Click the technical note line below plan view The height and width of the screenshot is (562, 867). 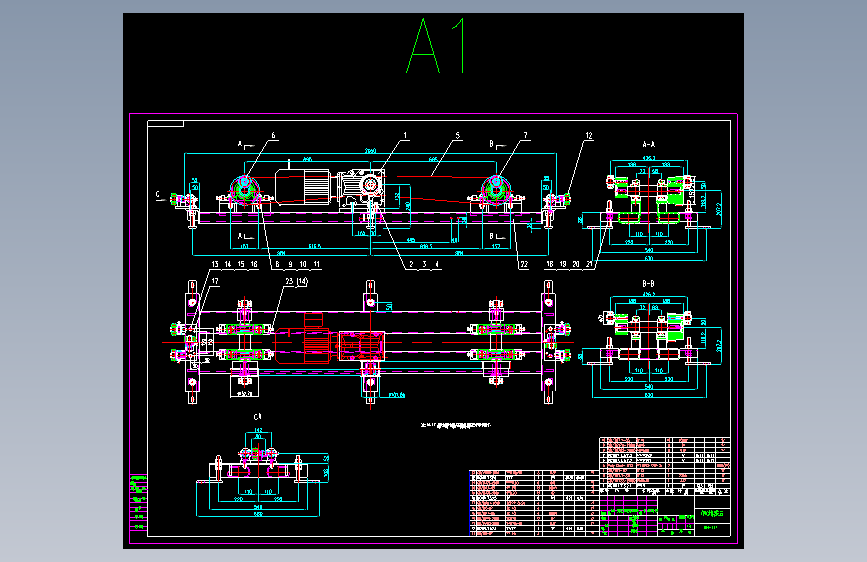[x=456, y=425]
